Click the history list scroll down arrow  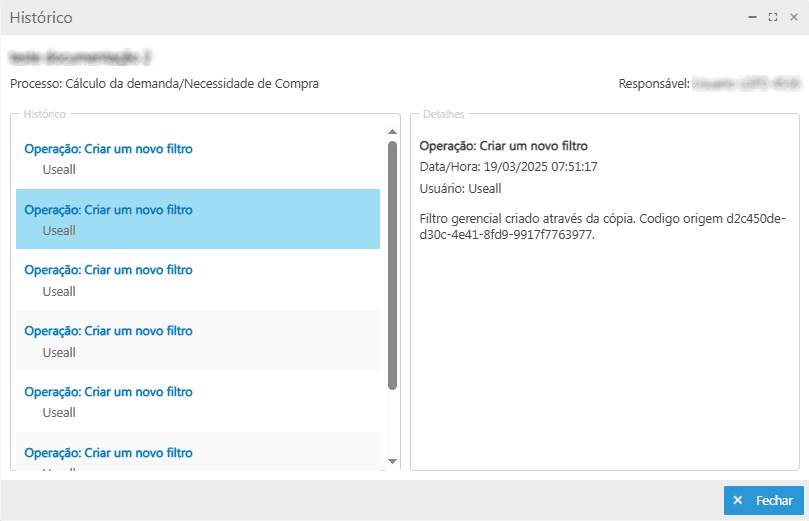pyautogui.click(x=392, y=461)
